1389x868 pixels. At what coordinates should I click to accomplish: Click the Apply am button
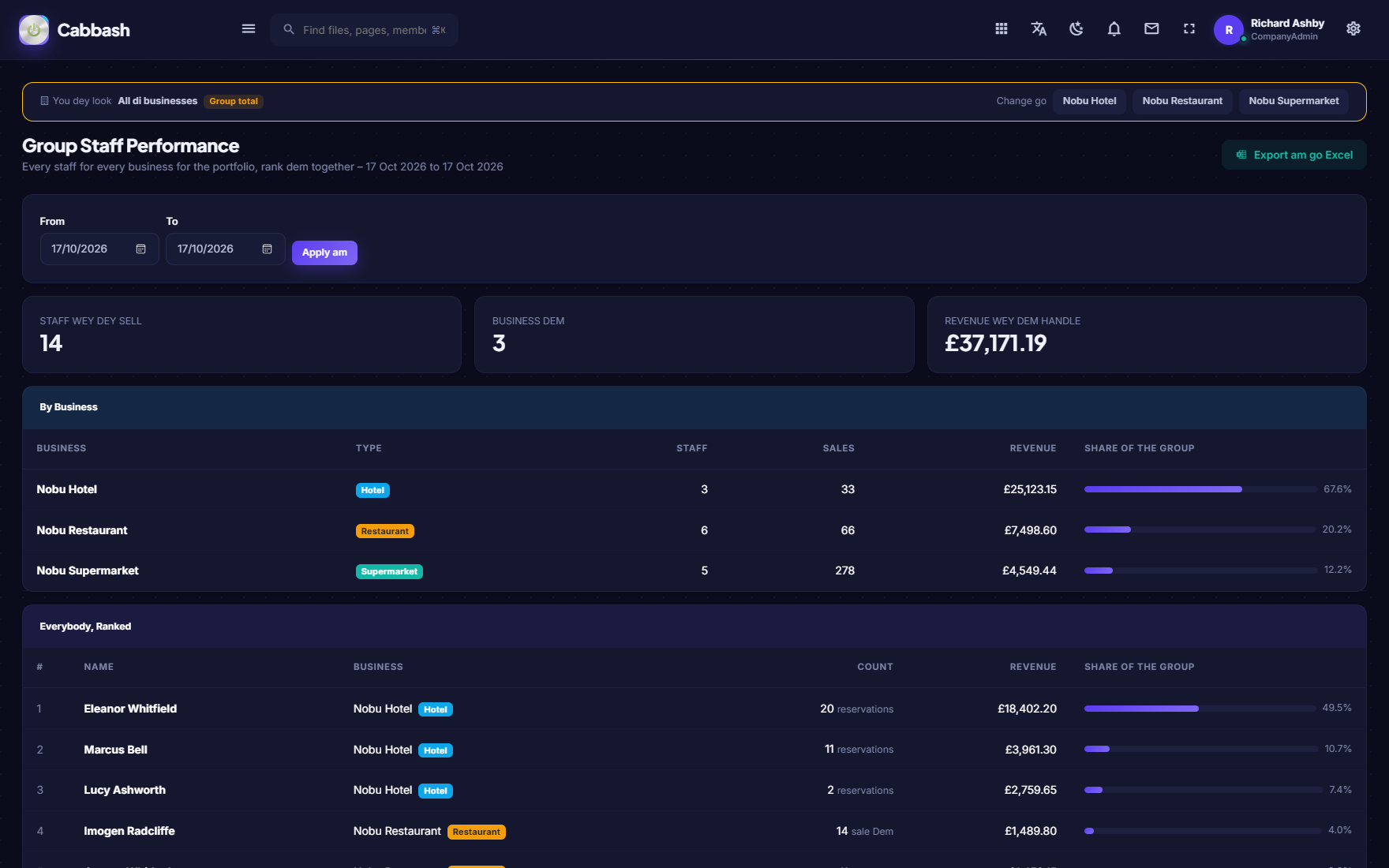(x=324, y=253)
